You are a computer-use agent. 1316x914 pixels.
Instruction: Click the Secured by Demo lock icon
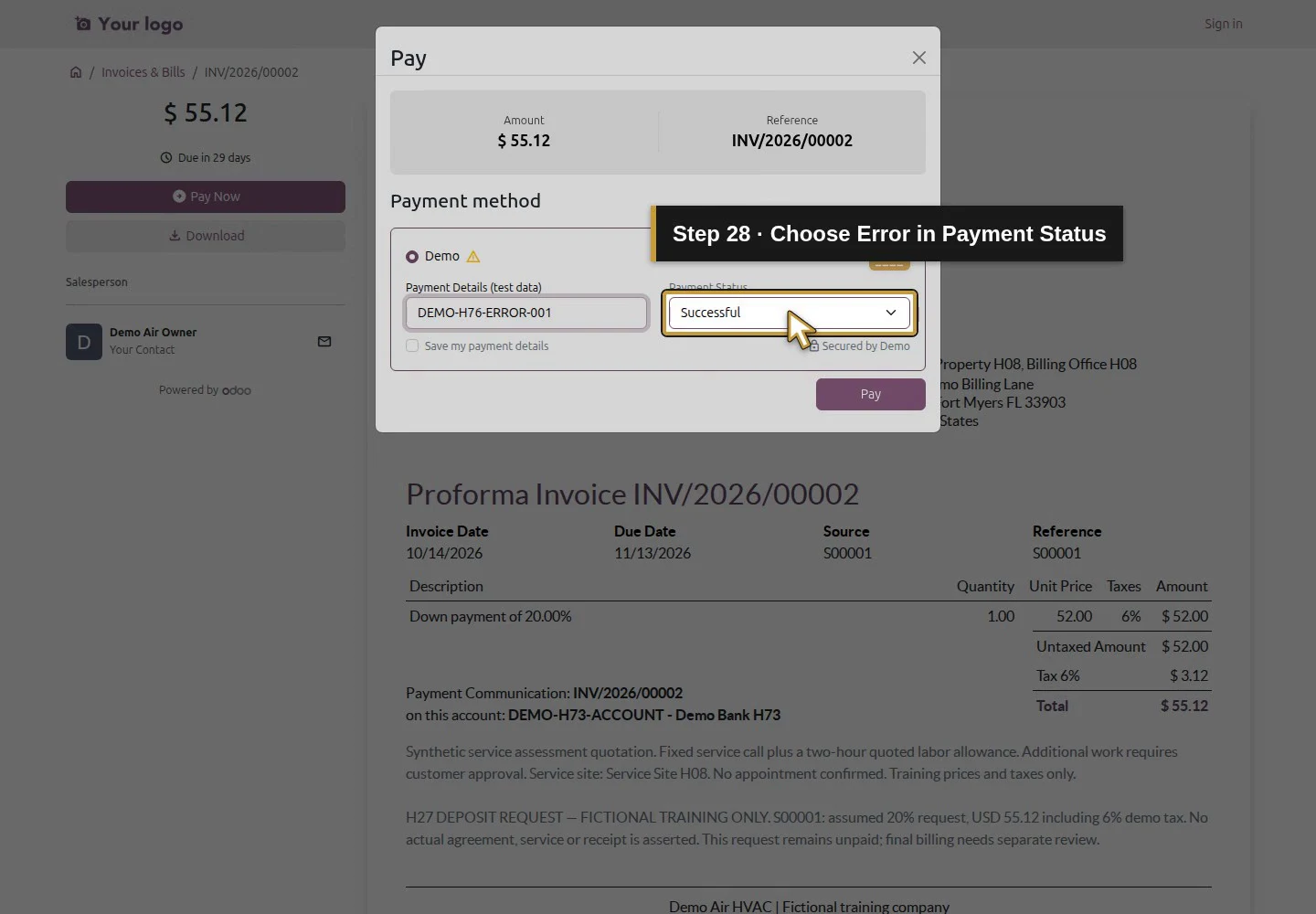click(x=814, y=346)
